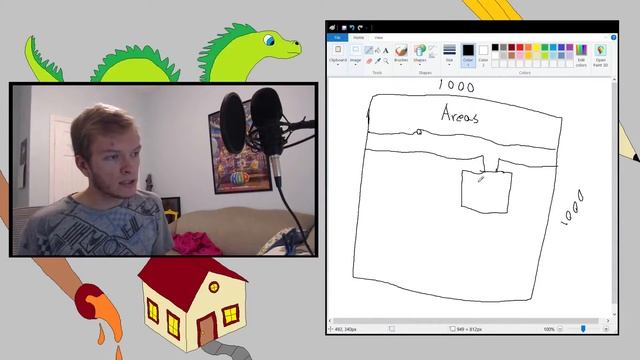The height and width of the screenshot is (360, 640).
Task: Pick the brown palette color in second row
Action: click(512, 56)
